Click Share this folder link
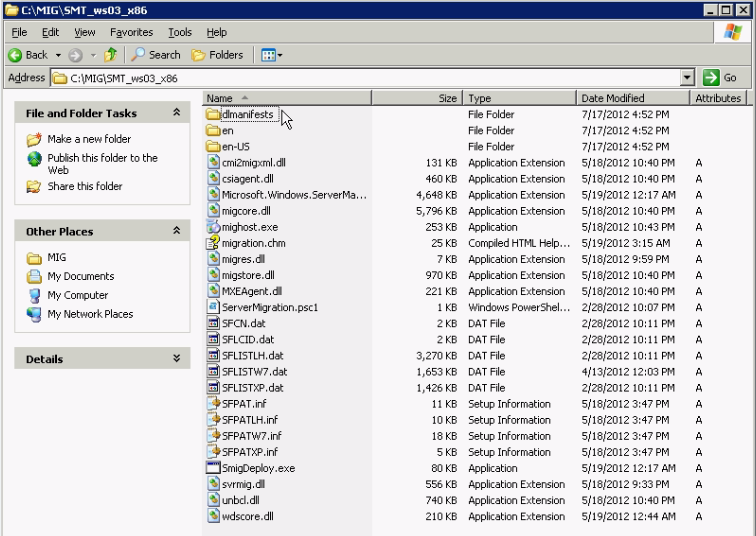Screen dimensions: 756x536 [84, 186]
